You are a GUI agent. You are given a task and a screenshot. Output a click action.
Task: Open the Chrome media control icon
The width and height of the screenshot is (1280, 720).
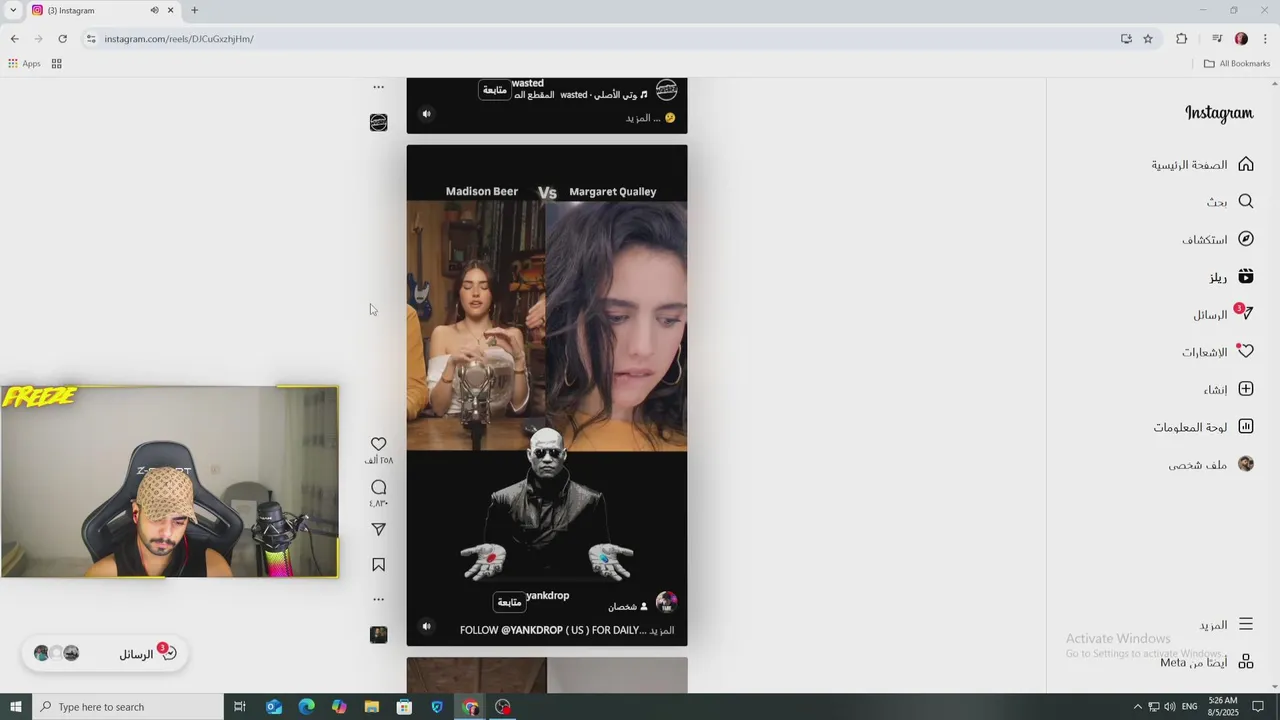pyautogui.click(x=1217, y=39)
